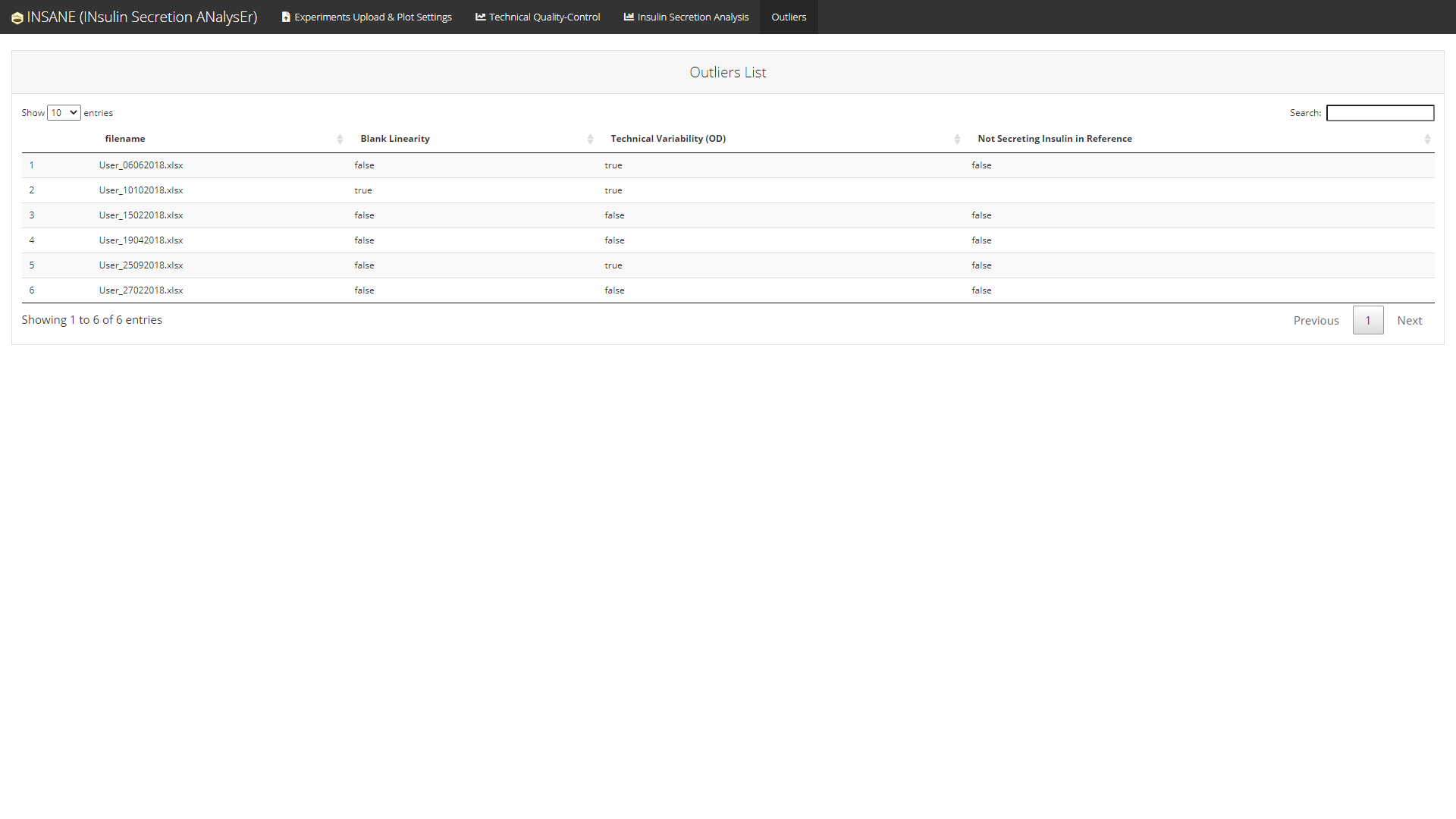Sort by Not Secreting Insulin arrows

[x=1427, y=139]
